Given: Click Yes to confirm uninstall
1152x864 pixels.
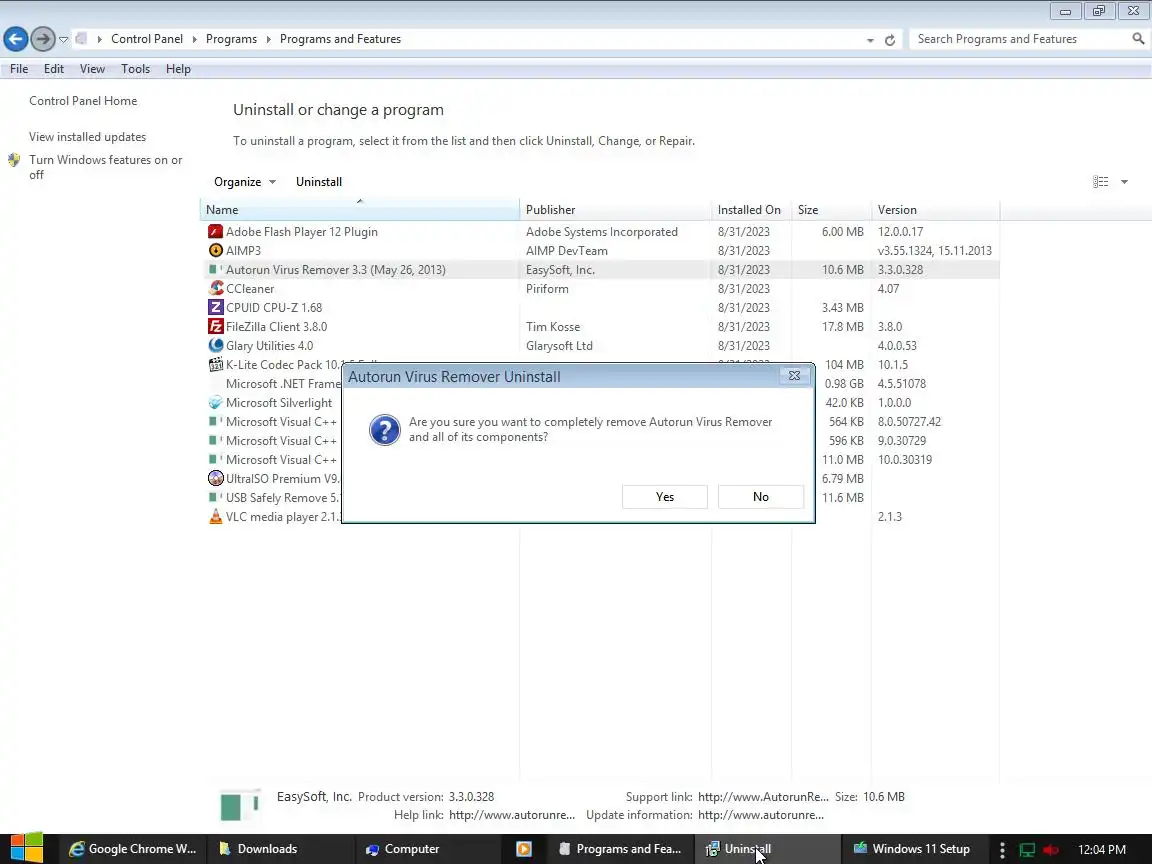Looking at the screenshot, I should [665, 497].
